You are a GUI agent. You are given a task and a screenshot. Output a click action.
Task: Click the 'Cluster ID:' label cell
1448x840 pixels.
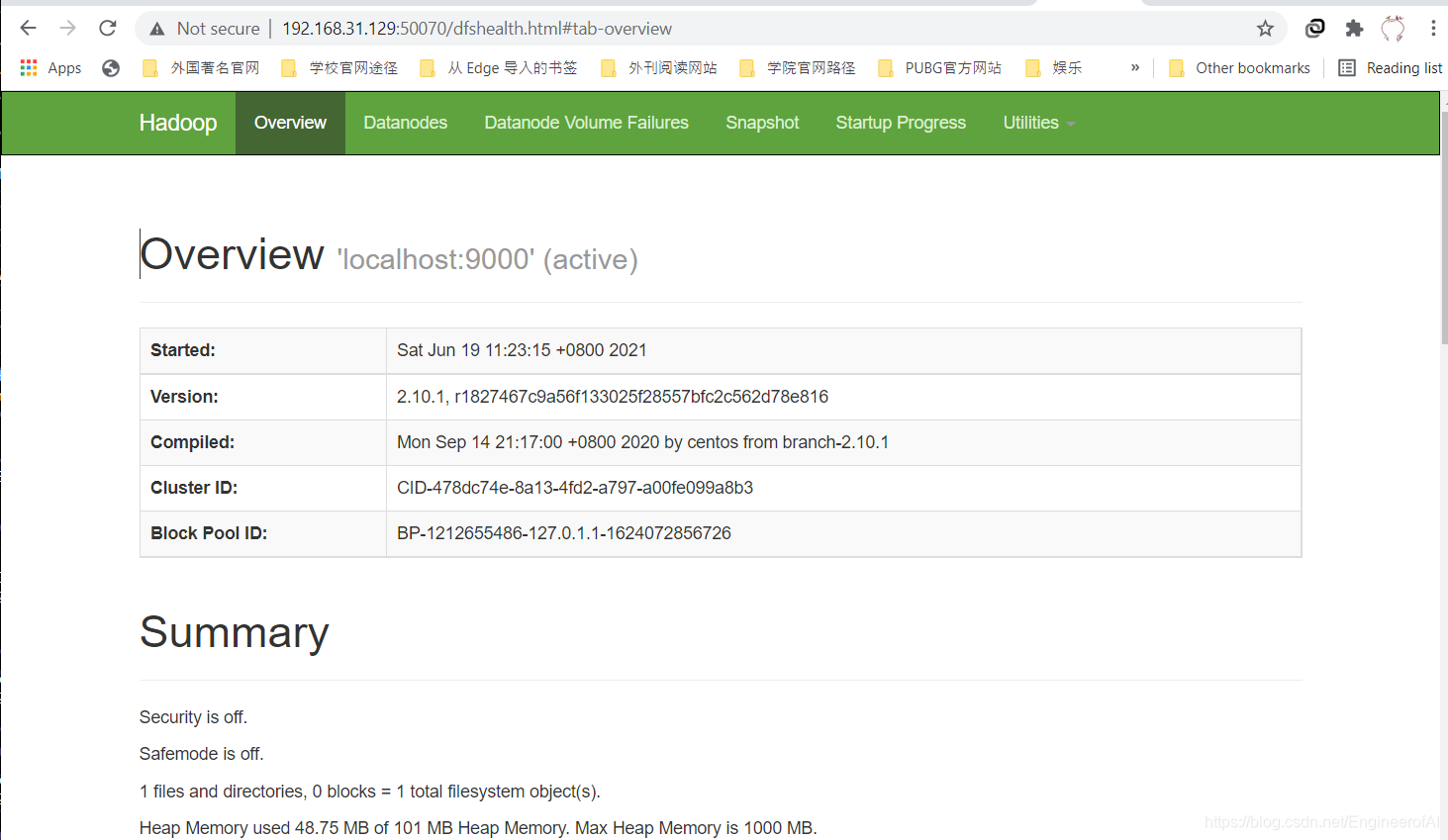click(x=263, y=488)
